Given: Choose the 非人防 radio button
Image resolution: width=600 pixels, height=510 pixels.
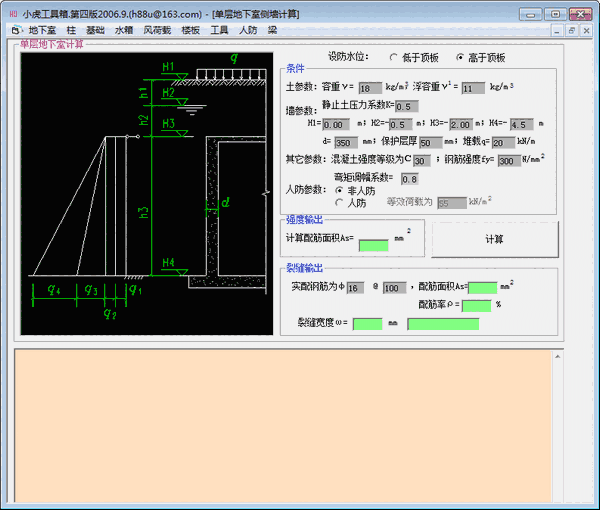Looking at the screenshot, I should pyautogui.click(x=340, y=189).
